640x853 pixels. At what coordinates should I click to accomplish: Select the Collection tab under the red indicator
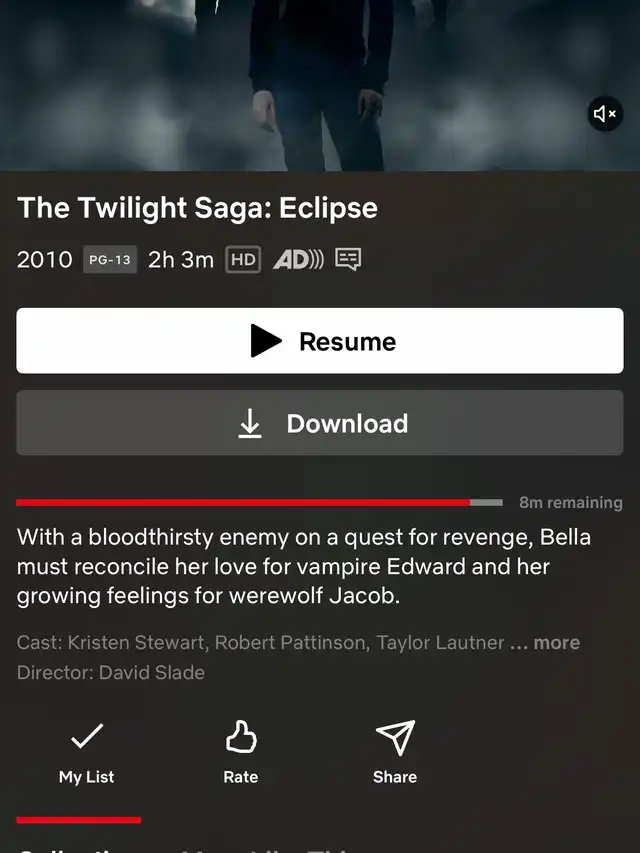tap(79, 849)
